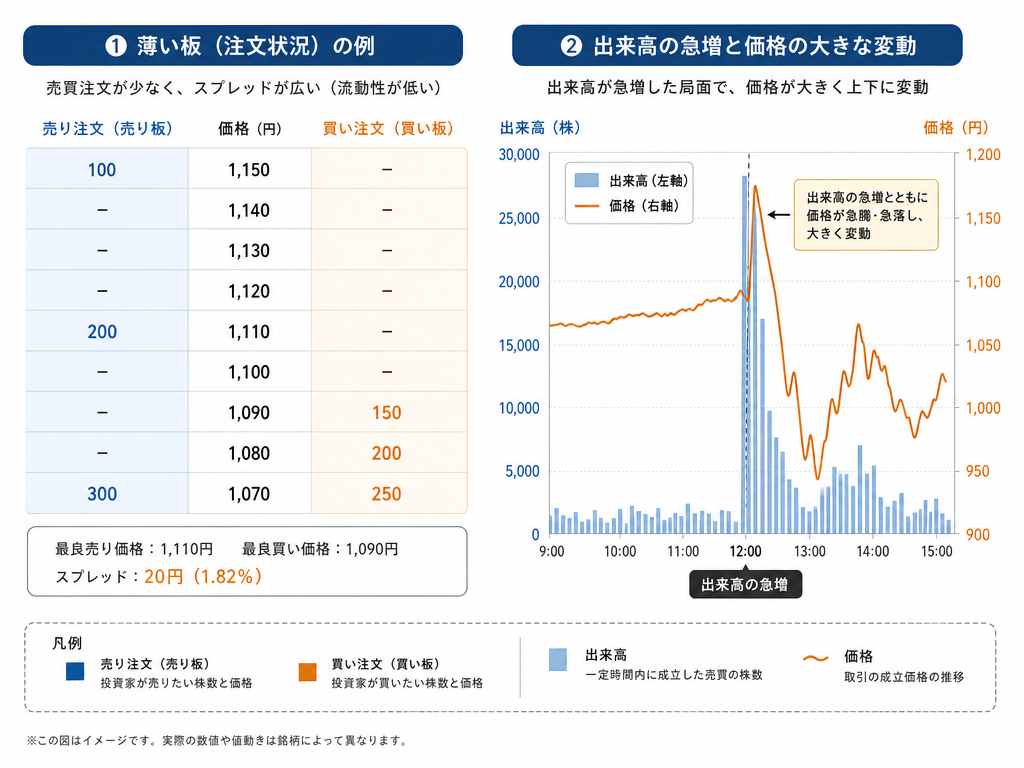Screen dimensions: 1024x768
Task: Click the 1,120 price cell
Action: coord(249,291)
